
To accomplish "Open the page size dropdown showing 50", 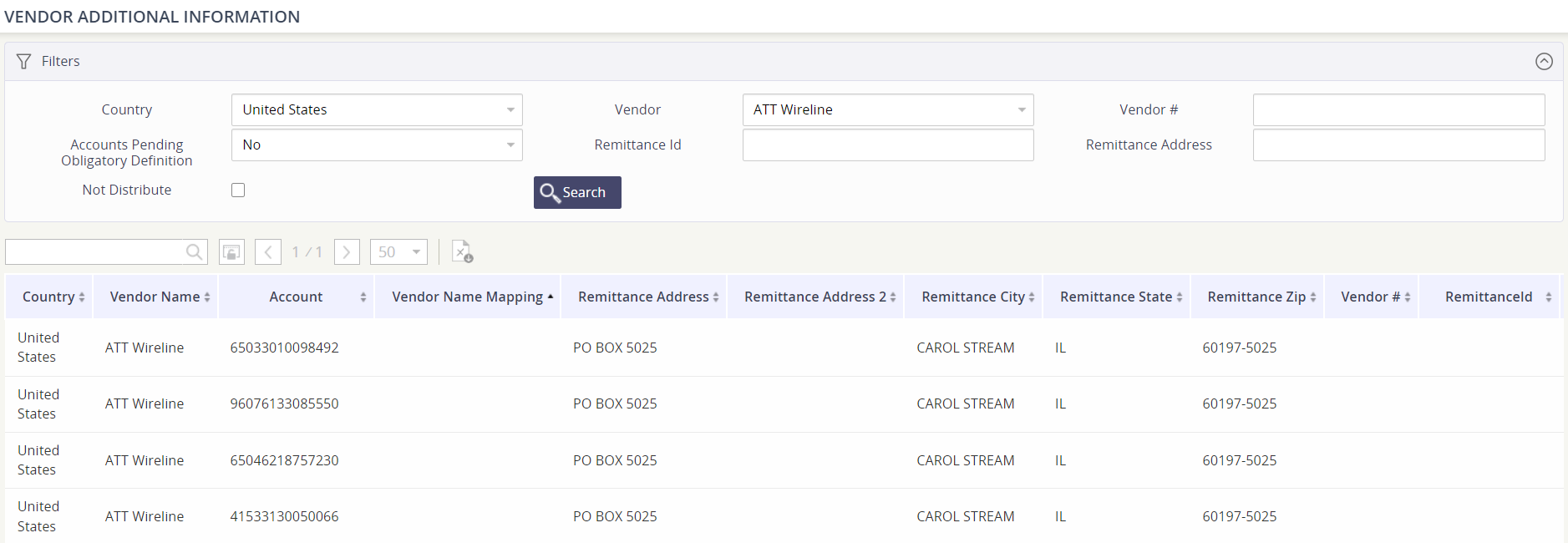I will [398, 251].
